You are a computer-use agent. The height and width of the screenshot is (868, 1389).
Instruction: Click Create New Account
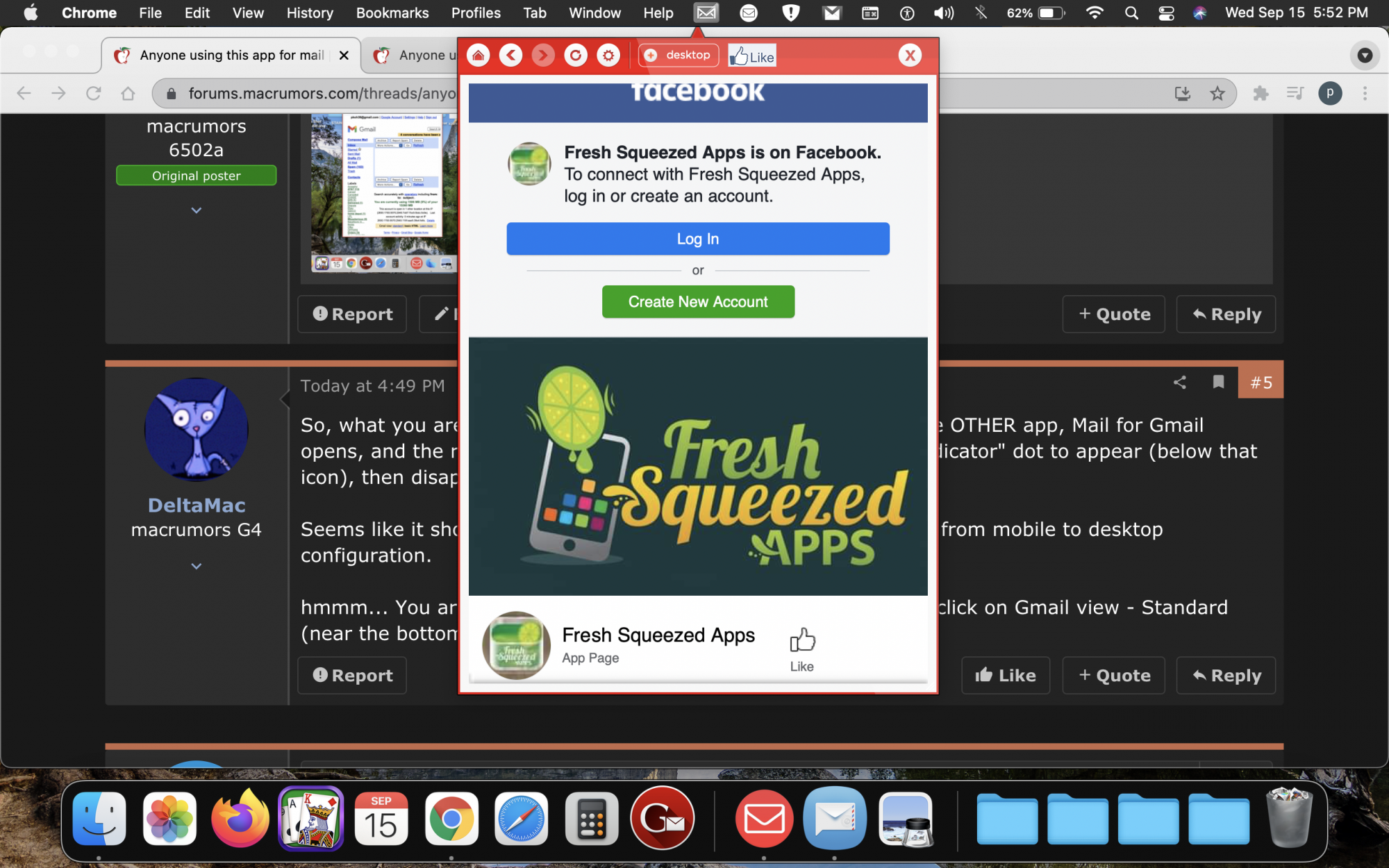pos(697,302)
